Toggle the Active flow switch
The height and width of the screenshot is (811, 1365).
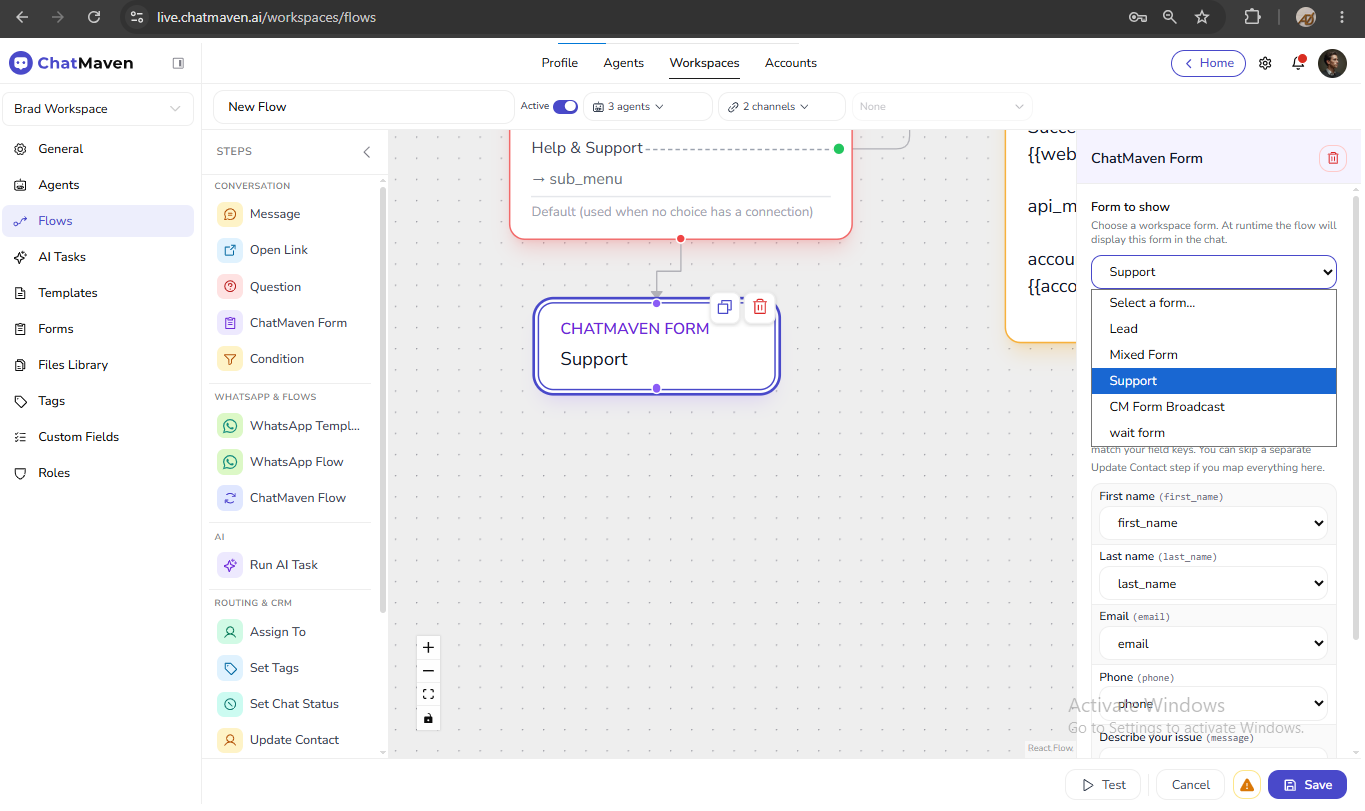pyautogui.click(x=565, y=106)
